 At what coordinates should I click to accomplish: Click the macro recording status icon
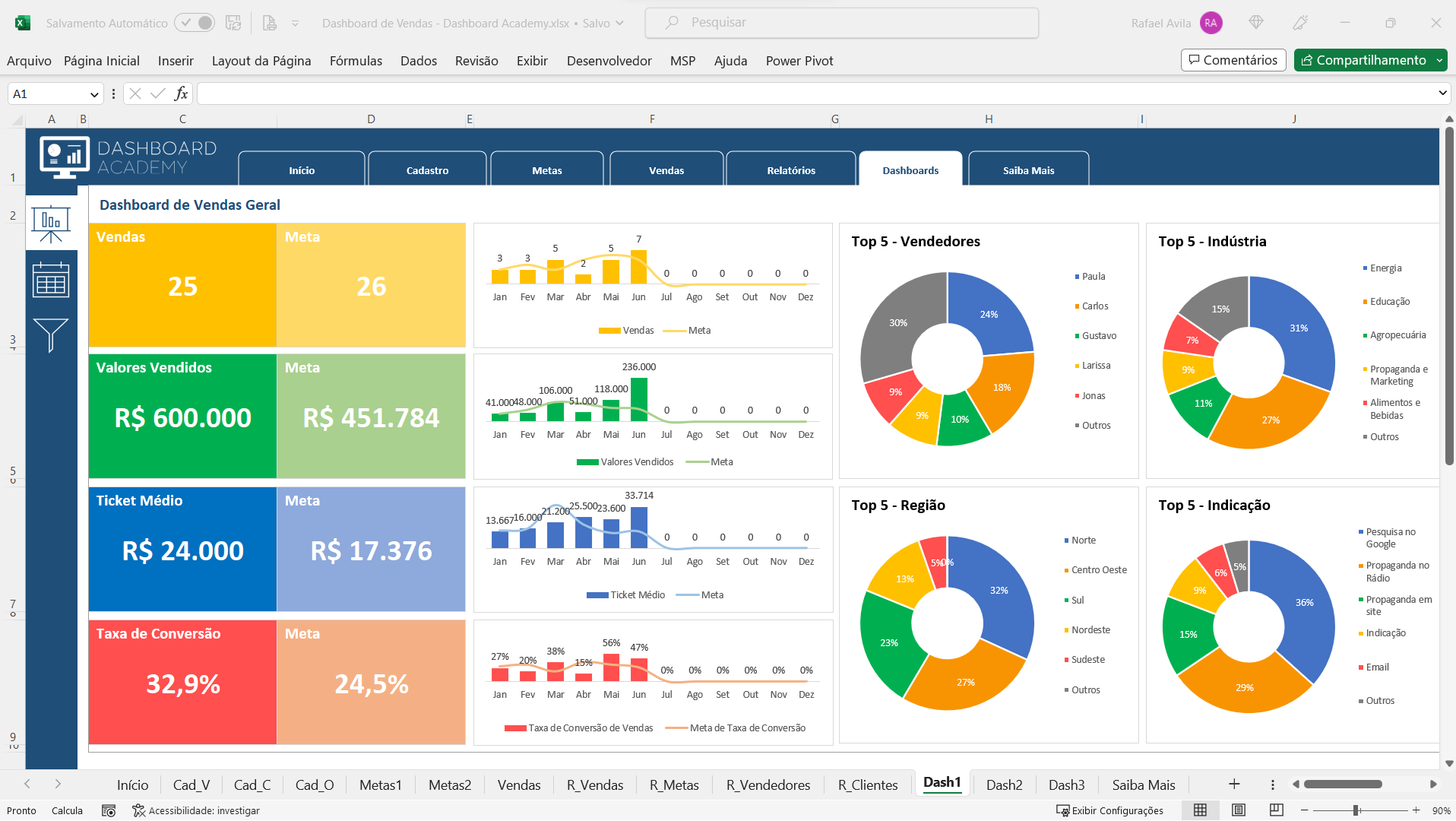pos(109,810)
